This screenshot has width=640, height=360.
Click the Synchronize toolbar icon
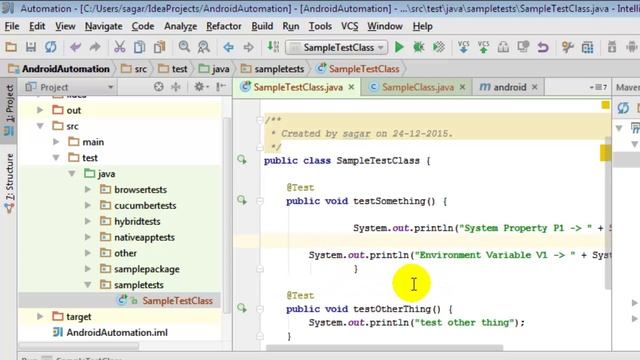coord(51,47)
